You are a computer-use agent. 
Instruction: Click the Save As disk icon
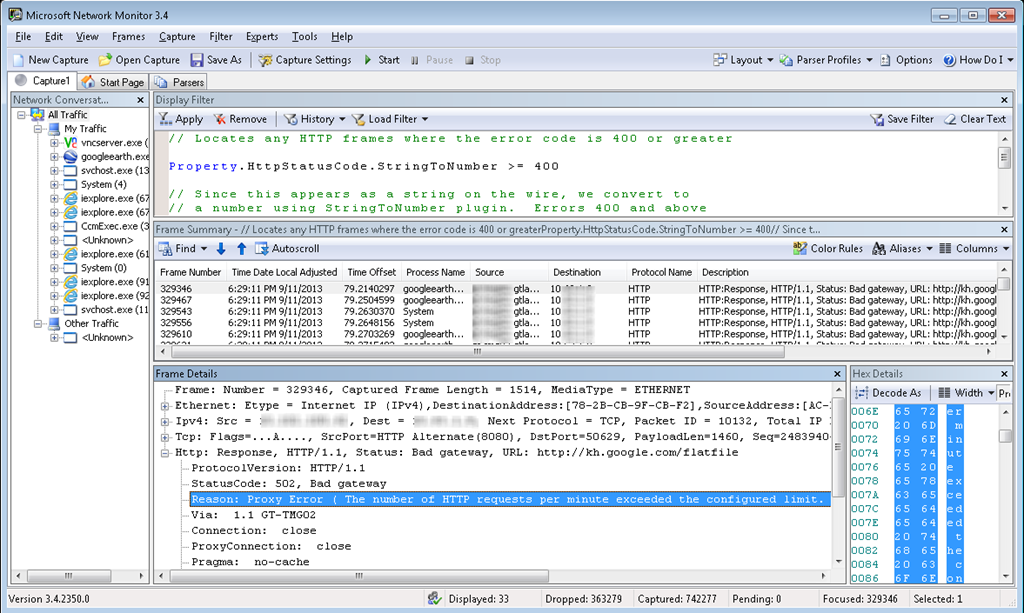197,60
